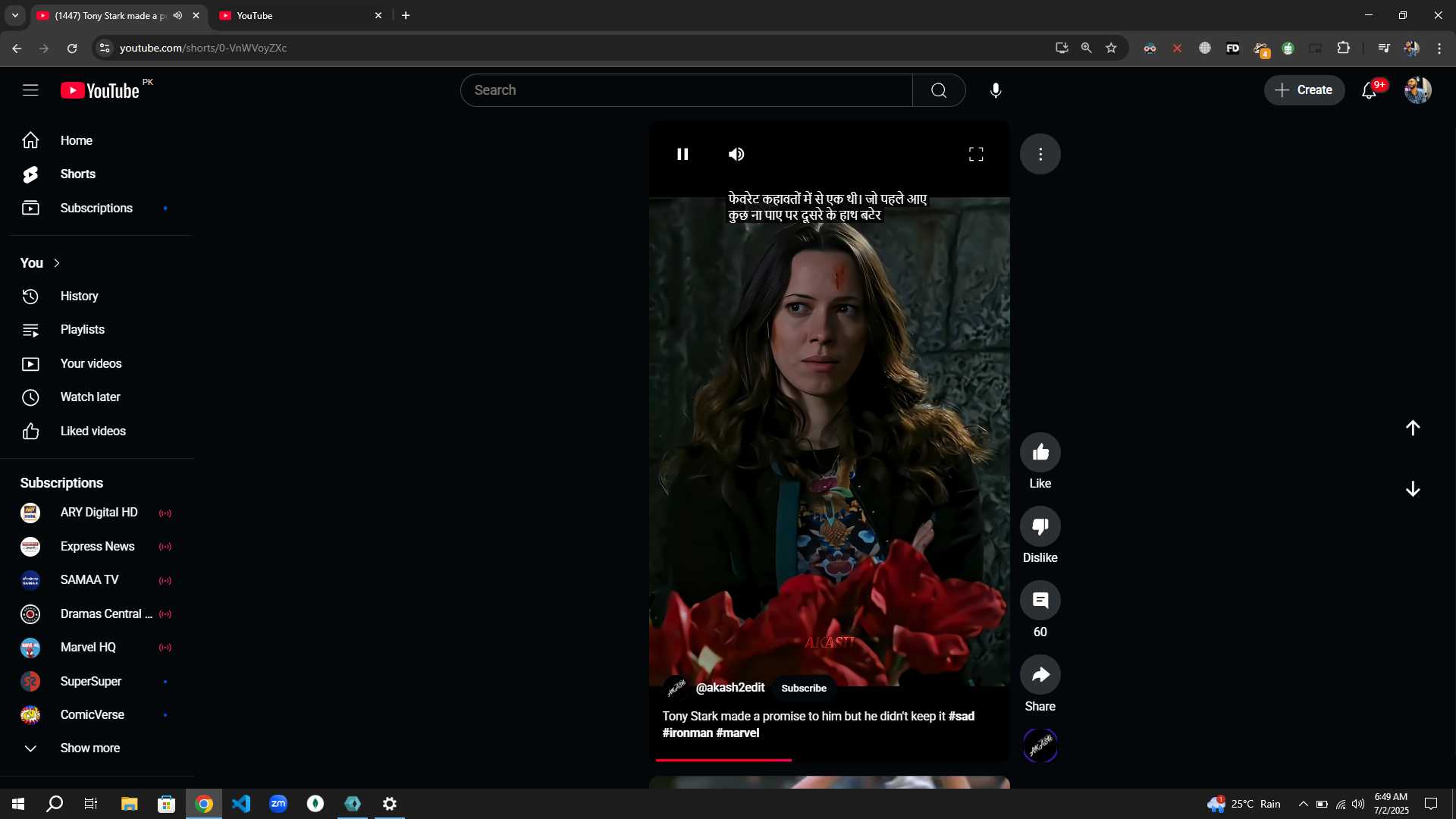
Task: Focus the YouTube Search field
Action: click(686, 90)
